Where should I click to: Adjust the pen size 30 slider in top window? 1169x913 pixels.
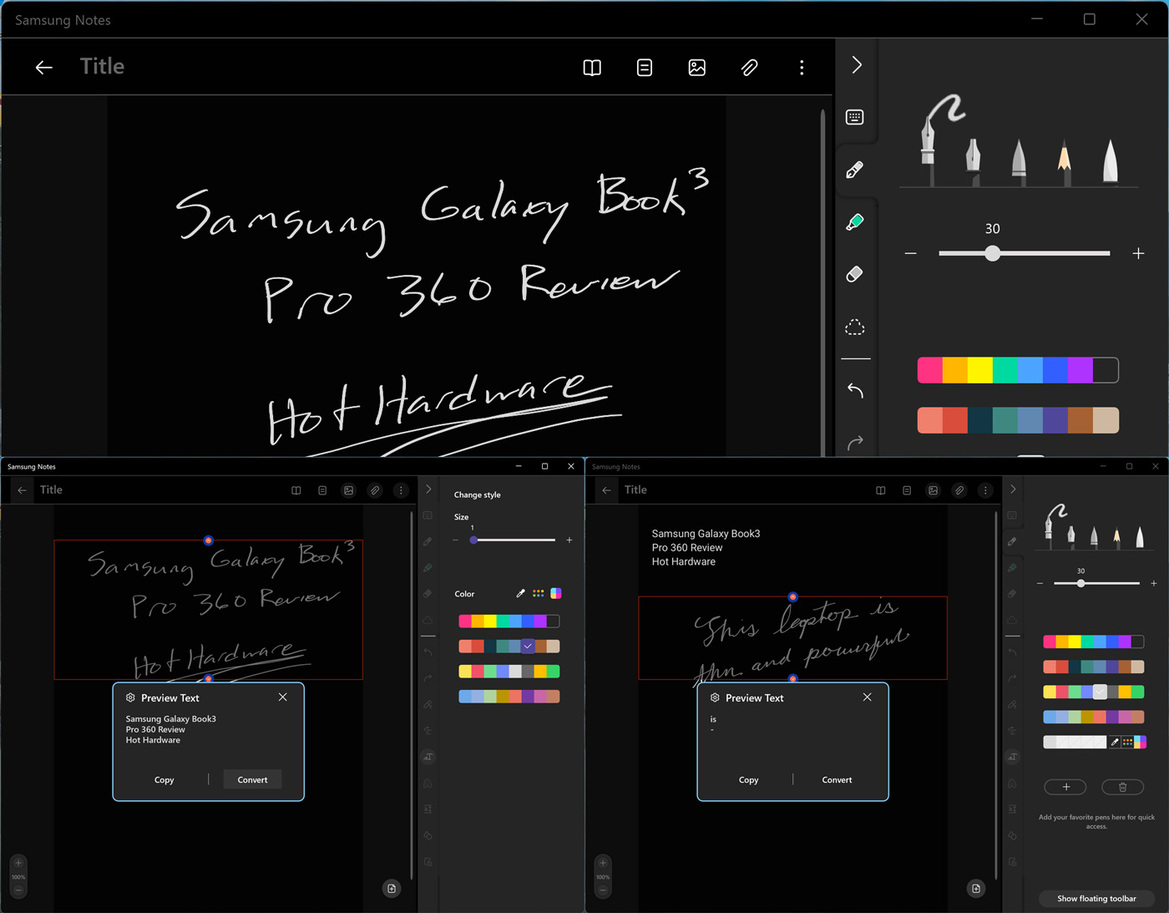coord(1024,253)
